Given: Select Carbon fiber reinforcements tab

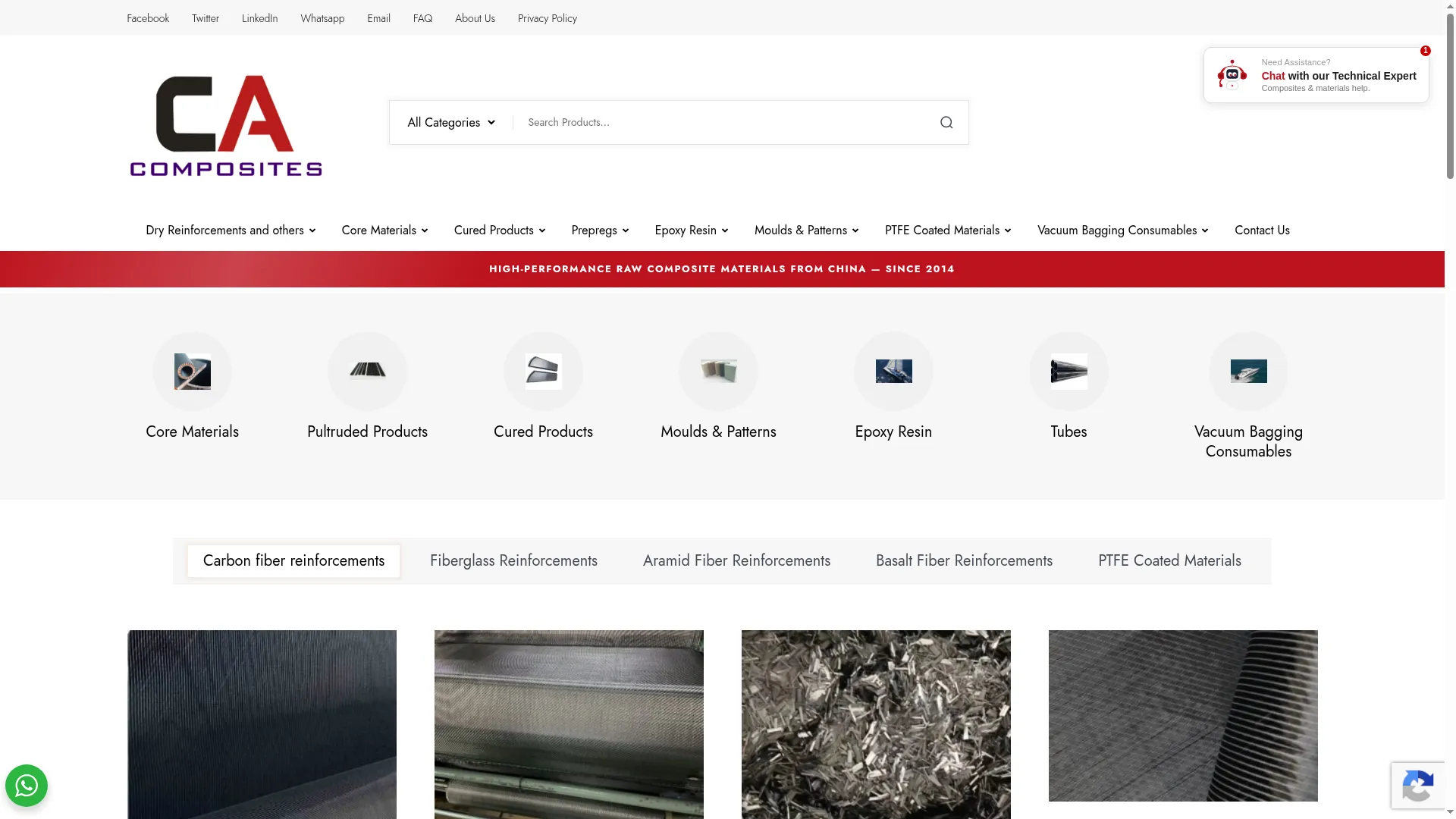Looking at the screenshot, I should pos(293,560).
